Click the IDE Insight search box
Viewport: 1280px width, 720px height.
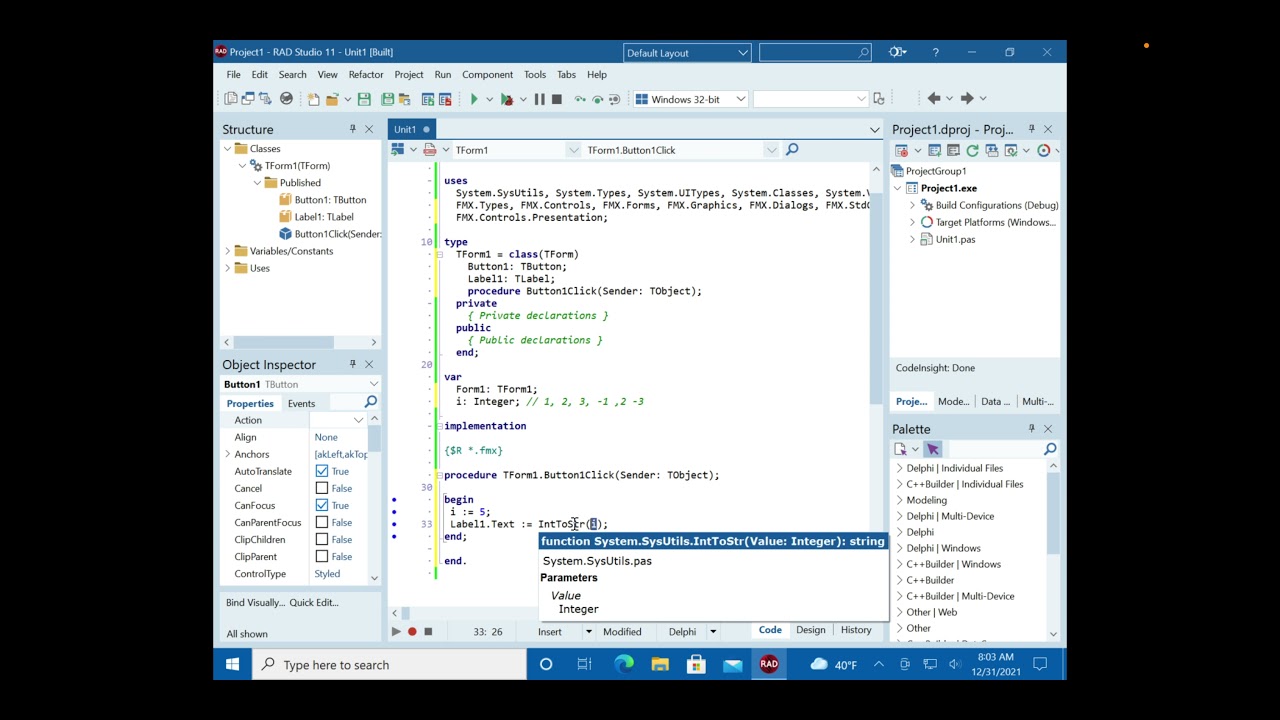[x=815, y=53]
